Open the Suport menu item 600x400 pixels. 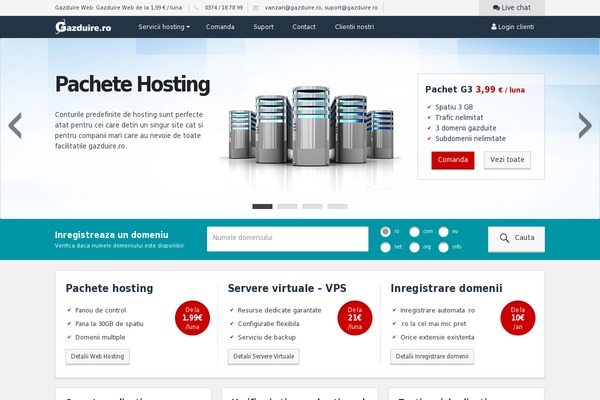(x=263, y=27)
